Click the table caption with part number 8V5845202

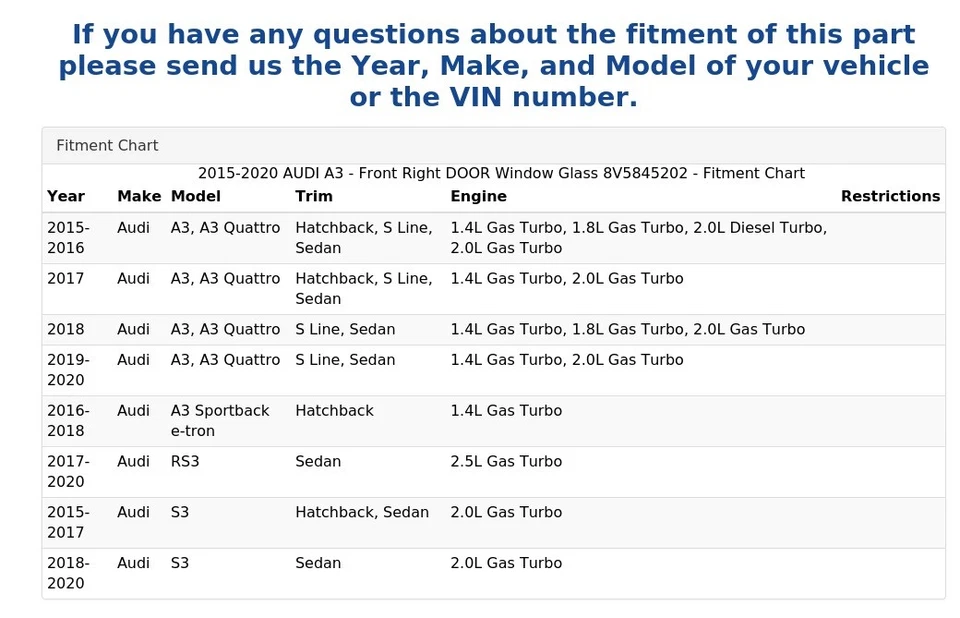click(x=501, y=174)
